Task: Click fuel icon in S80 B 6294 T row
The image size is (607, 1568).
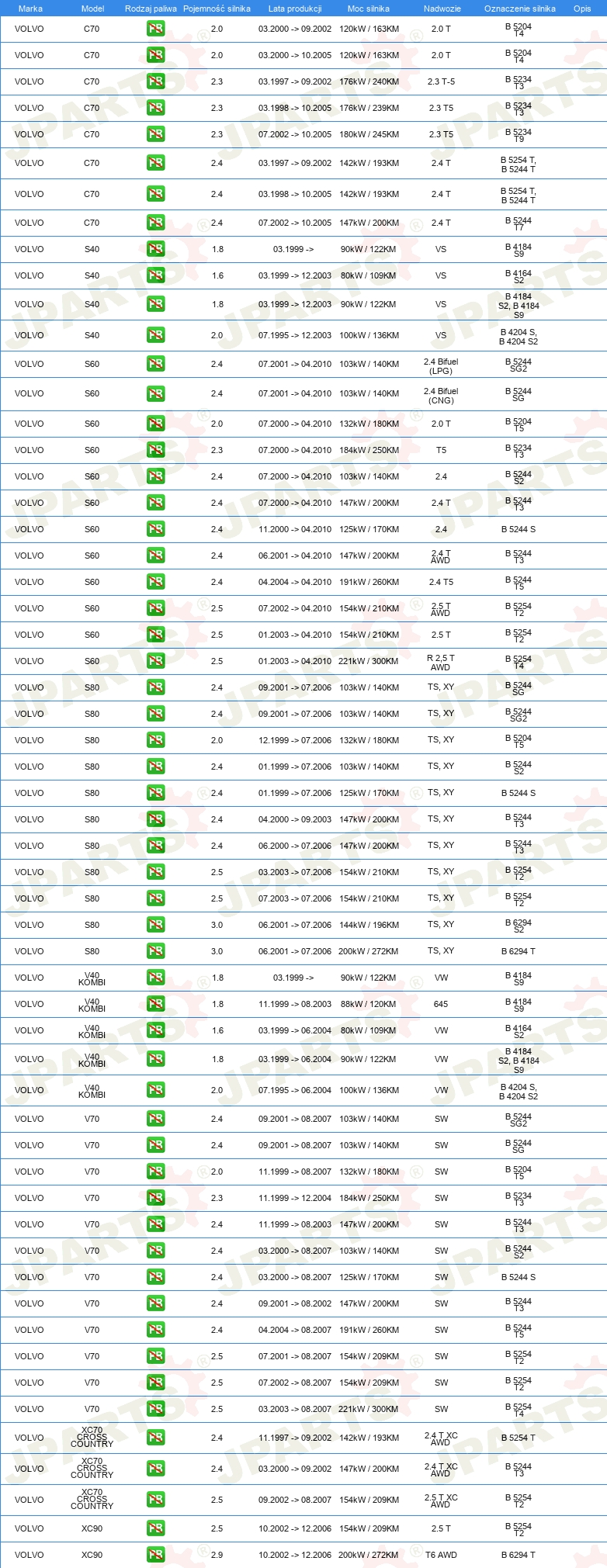Action: point(156,951)
